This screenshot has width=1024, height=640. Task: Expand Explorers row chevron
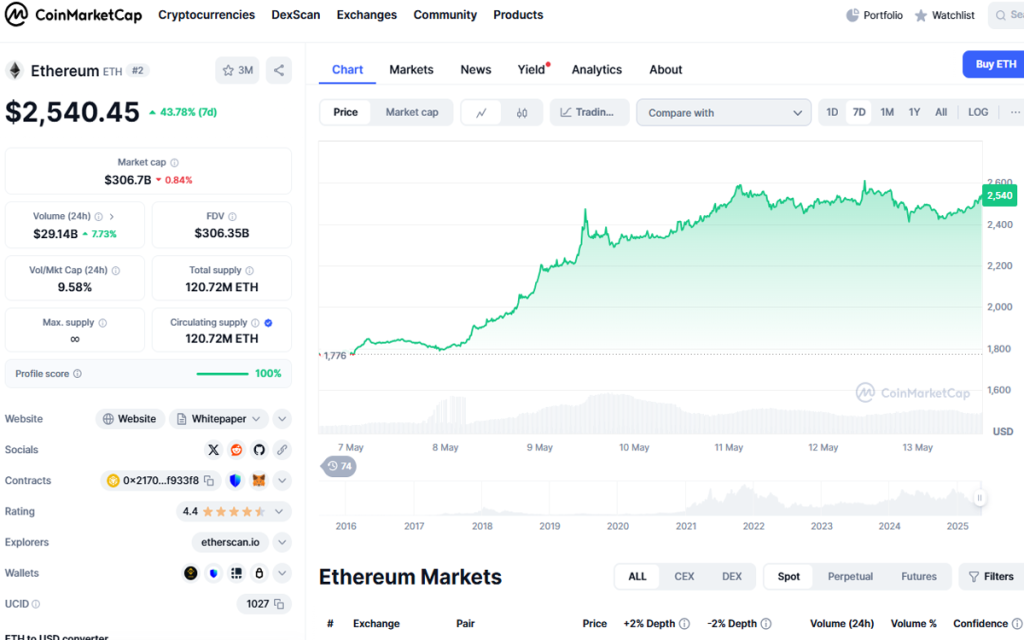282,542
